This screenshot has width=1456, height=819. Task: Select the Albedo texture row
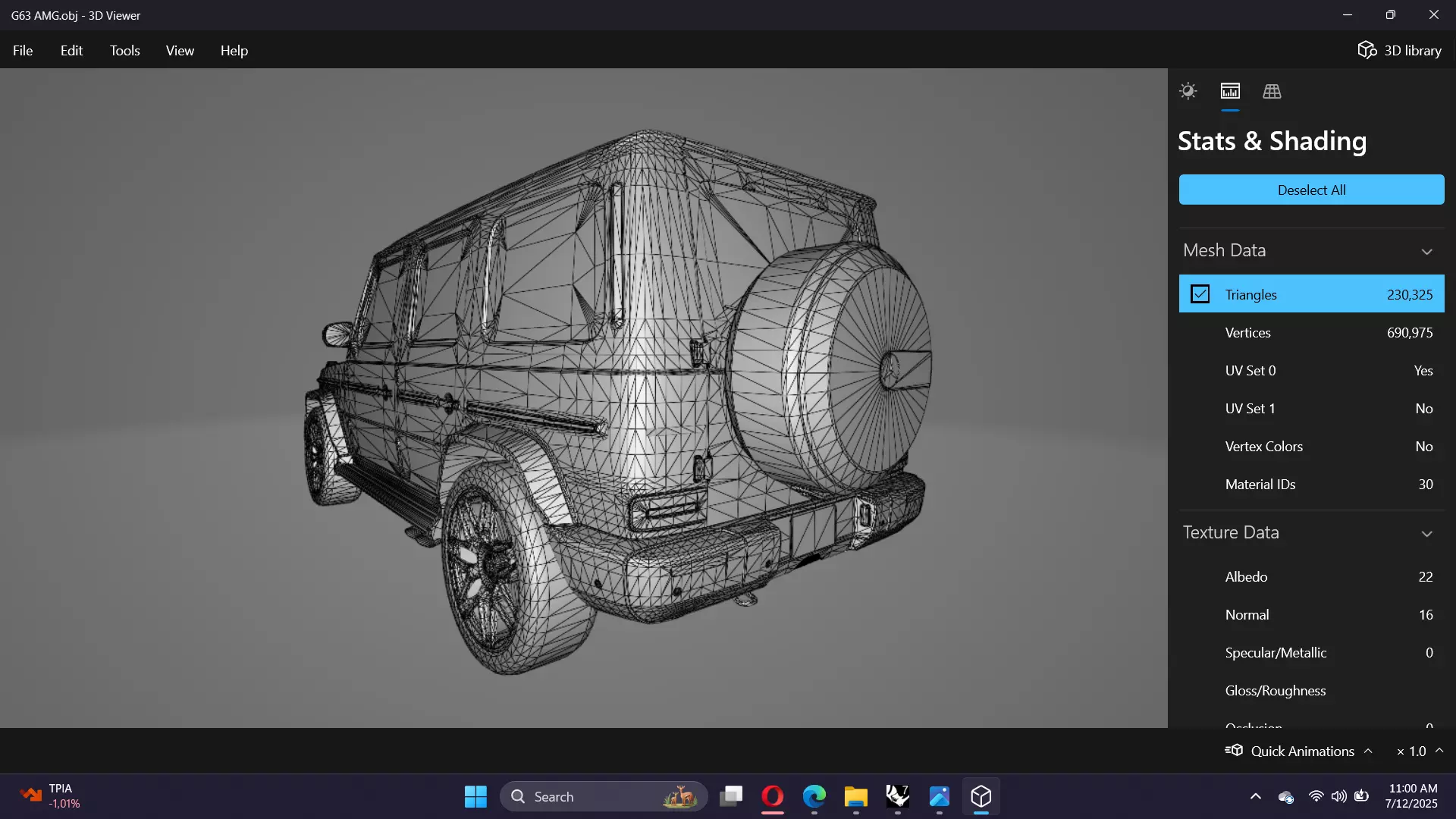(1311, 576)
